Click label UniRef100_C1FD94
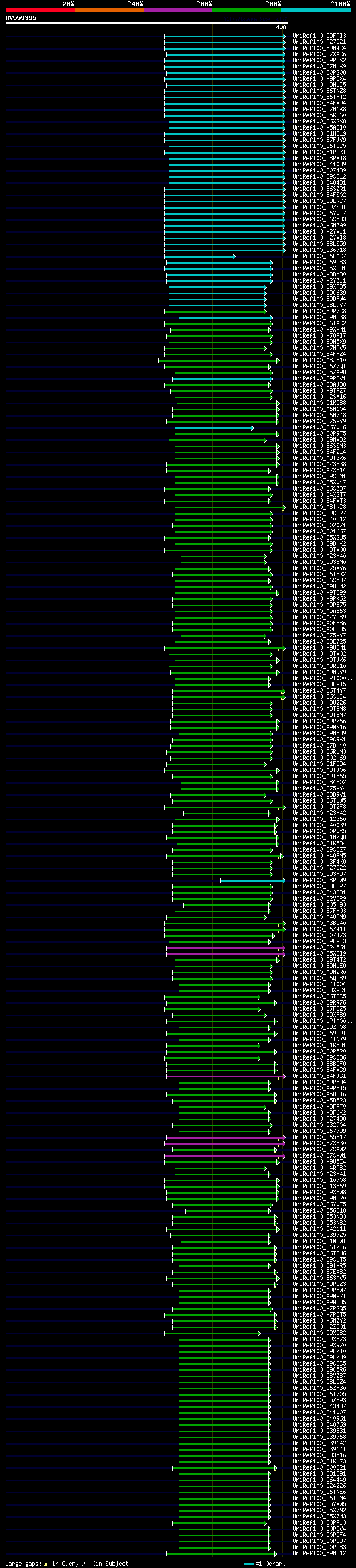The image size is (356, 1568). tap(319, 764)
